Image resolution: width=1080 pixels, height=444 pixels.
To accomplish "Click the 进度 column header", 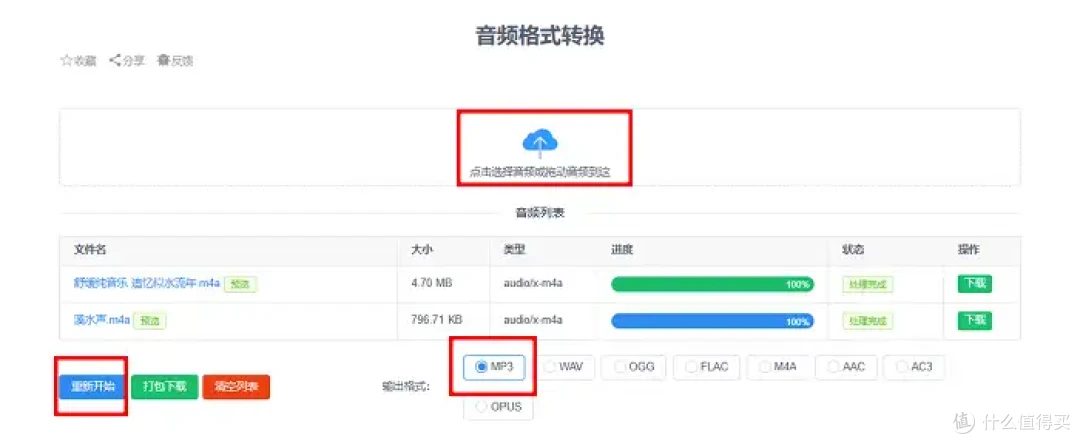I will coord(622,250).
